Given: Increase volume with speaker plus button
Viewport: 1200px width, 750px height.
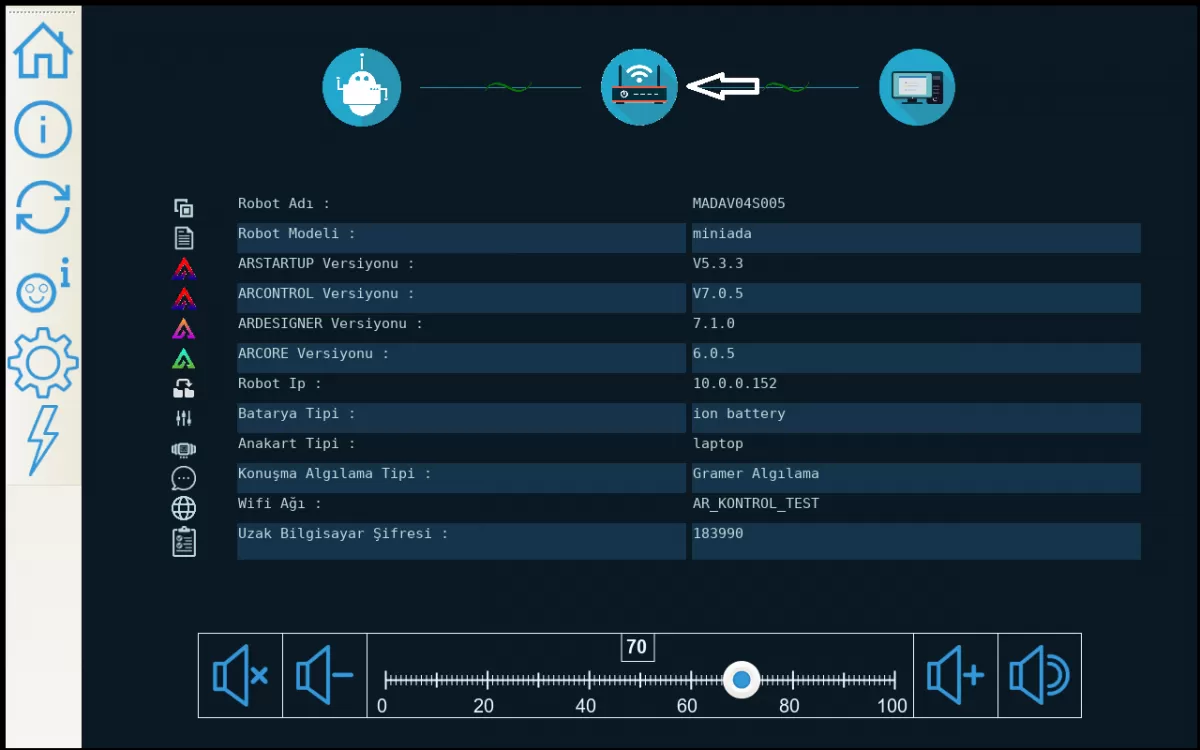Looking at the screenshot, I should [955, 676].
